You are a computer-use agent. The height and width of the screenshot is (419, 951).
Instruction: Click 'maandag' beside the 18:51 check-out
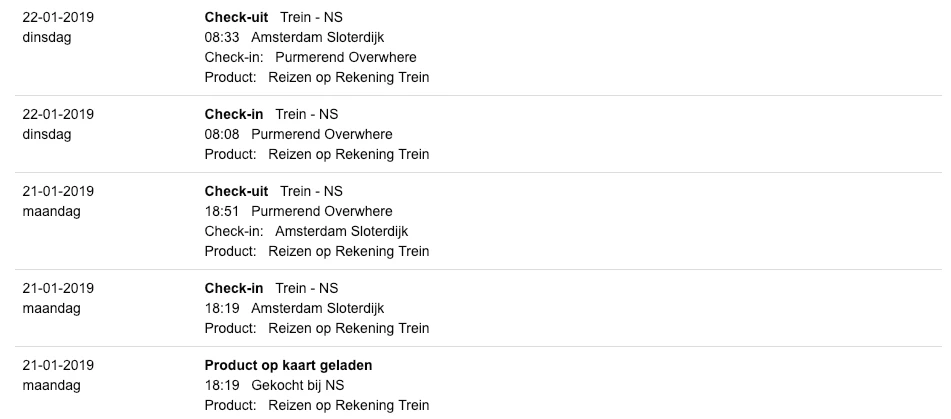tap(51, 211)
